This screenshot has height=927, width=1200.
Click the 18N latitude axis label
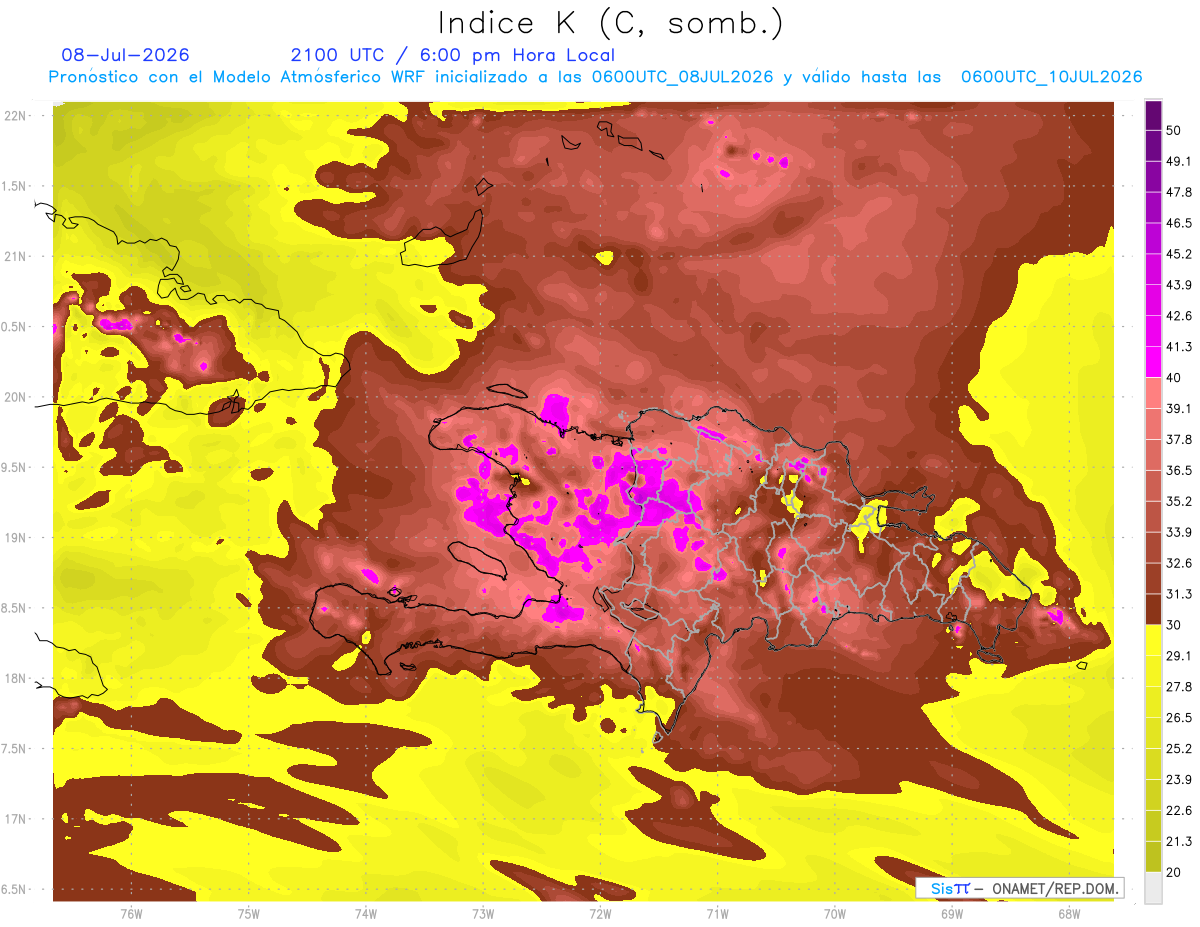[17, 678]
